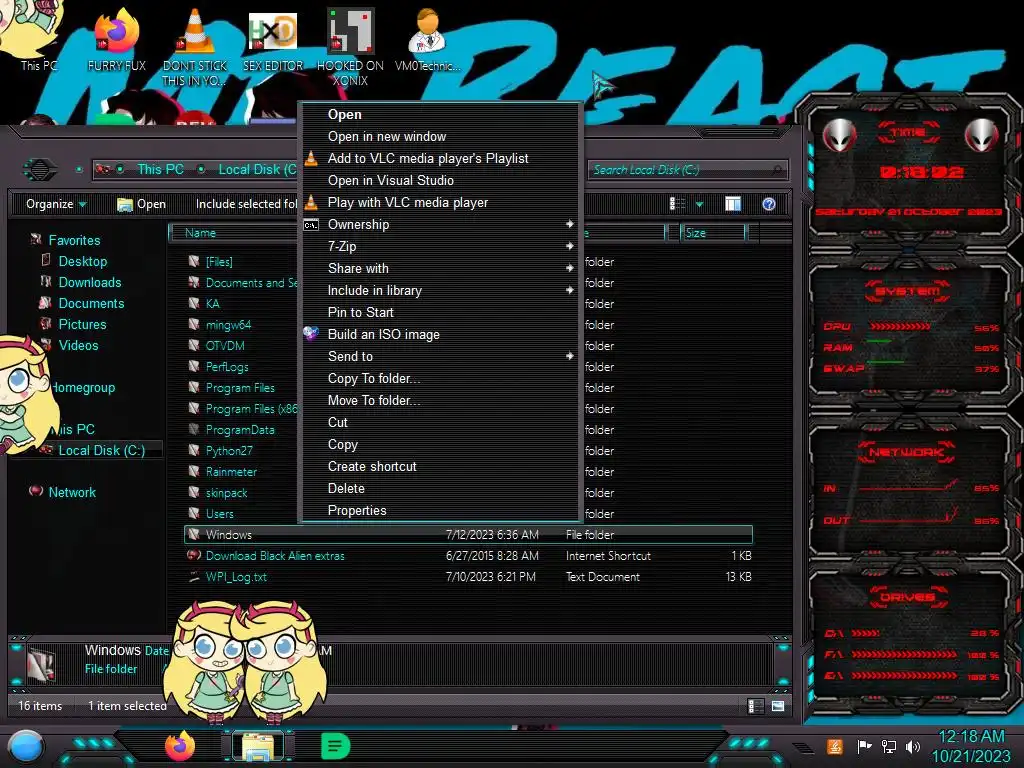Click the Explorer back navigation button
The height and width of the screenshot is (768, 1024).
40,169
